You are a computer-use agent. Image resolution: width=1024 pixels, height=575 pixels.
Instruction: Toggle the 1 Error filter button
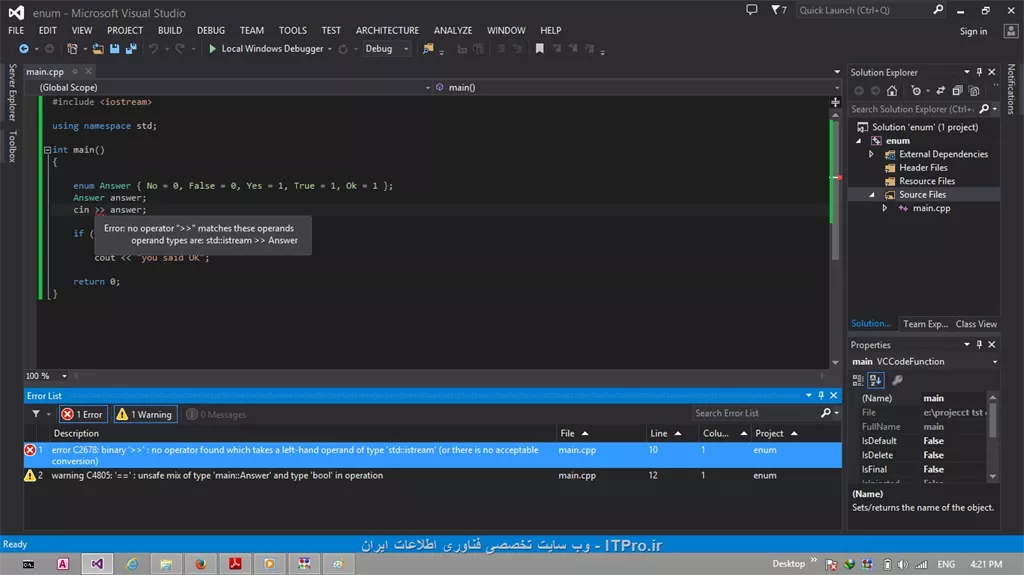83,414
